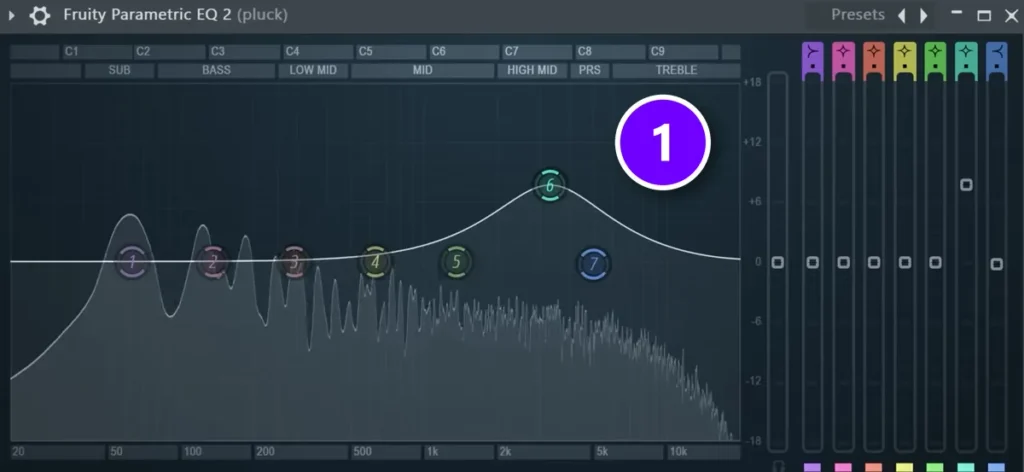Click the C6 note marker
The width and height of the screenshot is (1024, 472).
point(438,52)
